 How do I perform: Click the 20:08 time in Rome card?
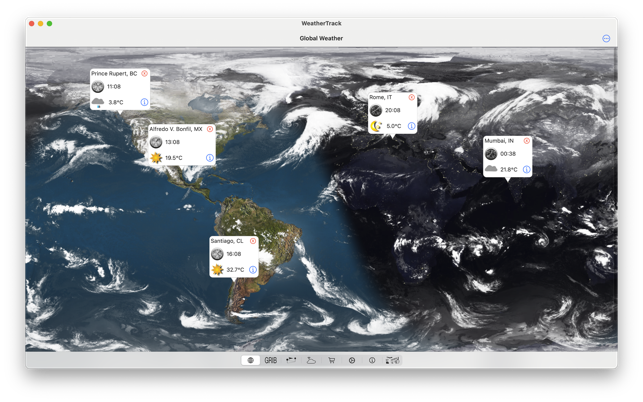click(x=392, y=110)
